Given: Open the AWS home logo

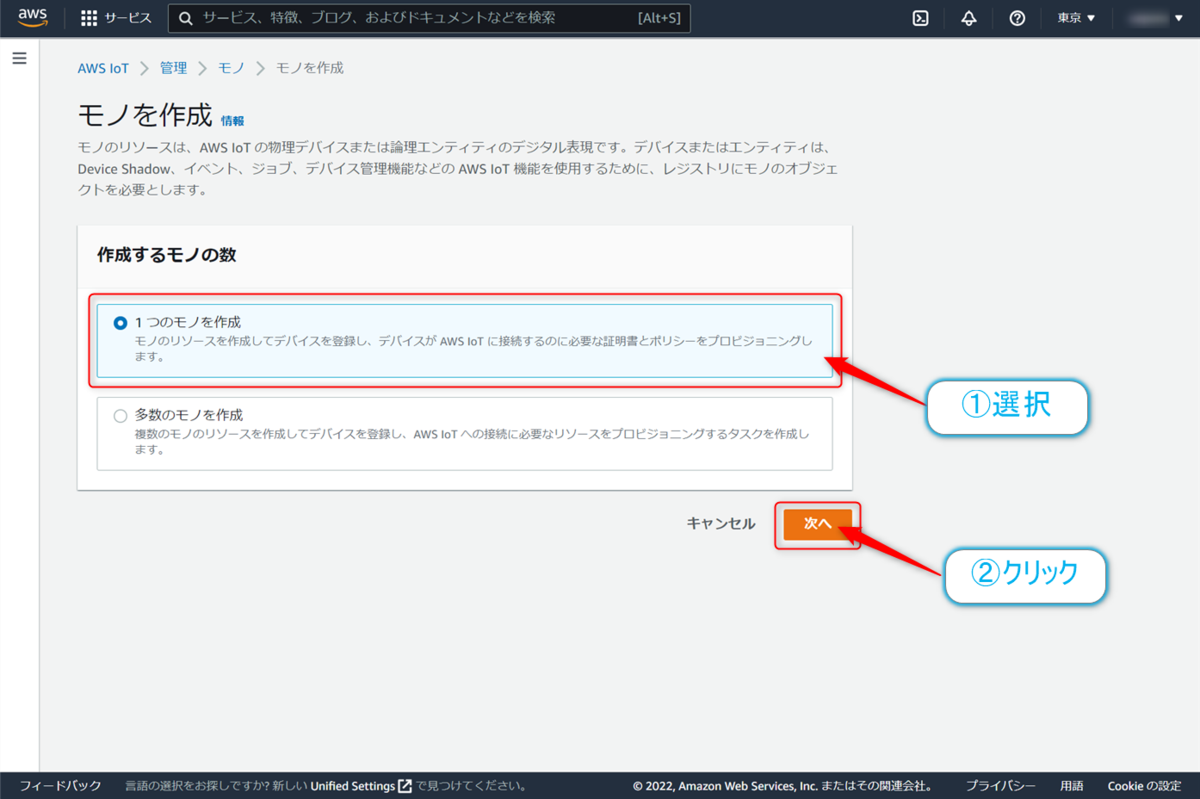Looking at the screenshot, I should point(33,18).
